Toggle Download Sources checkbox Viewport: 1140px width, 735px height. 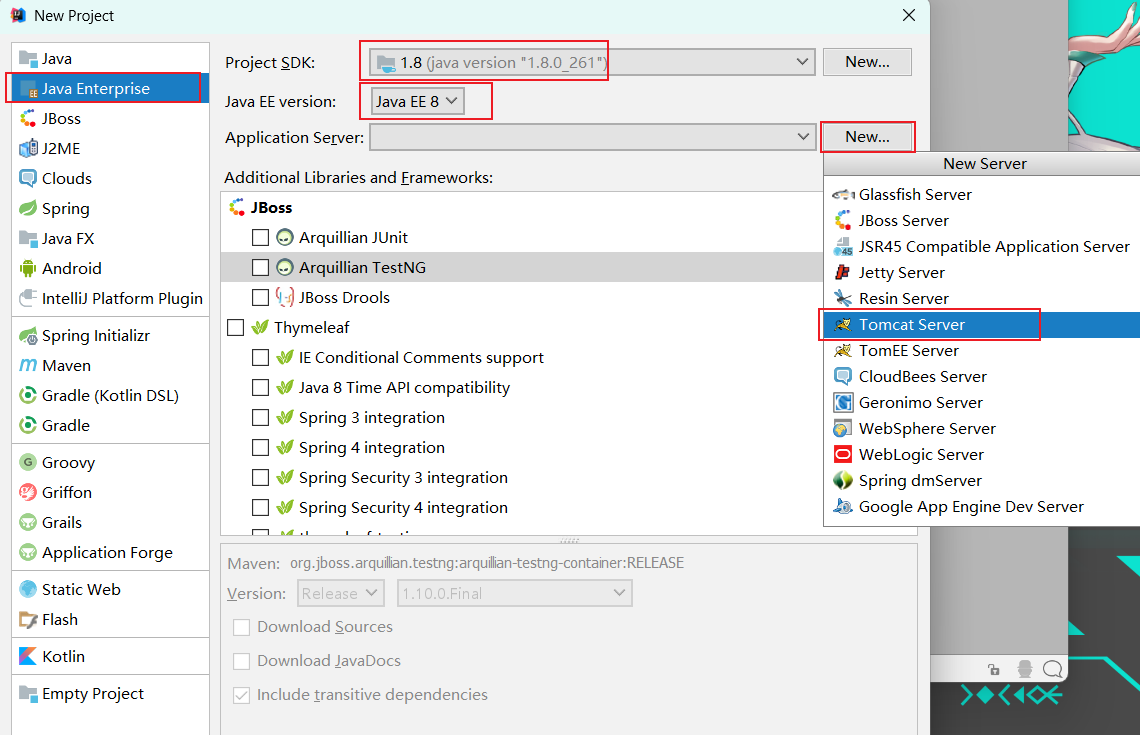coord(241,627)
